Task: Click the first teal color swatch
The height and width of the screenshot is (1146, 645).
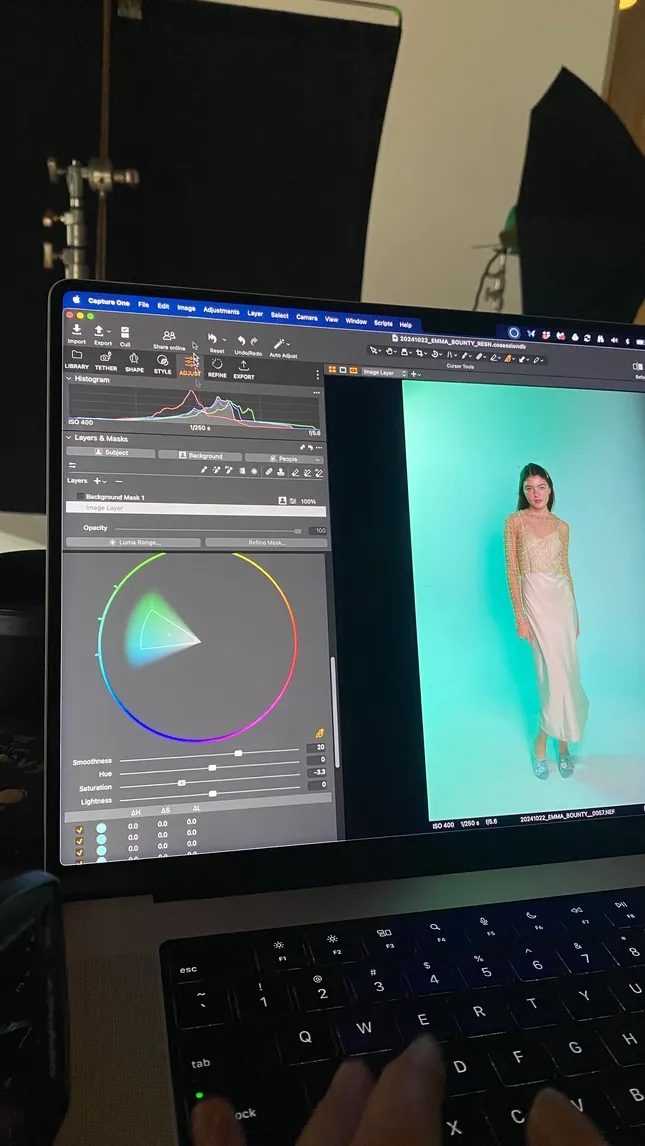Action: [x=102, y=828]
